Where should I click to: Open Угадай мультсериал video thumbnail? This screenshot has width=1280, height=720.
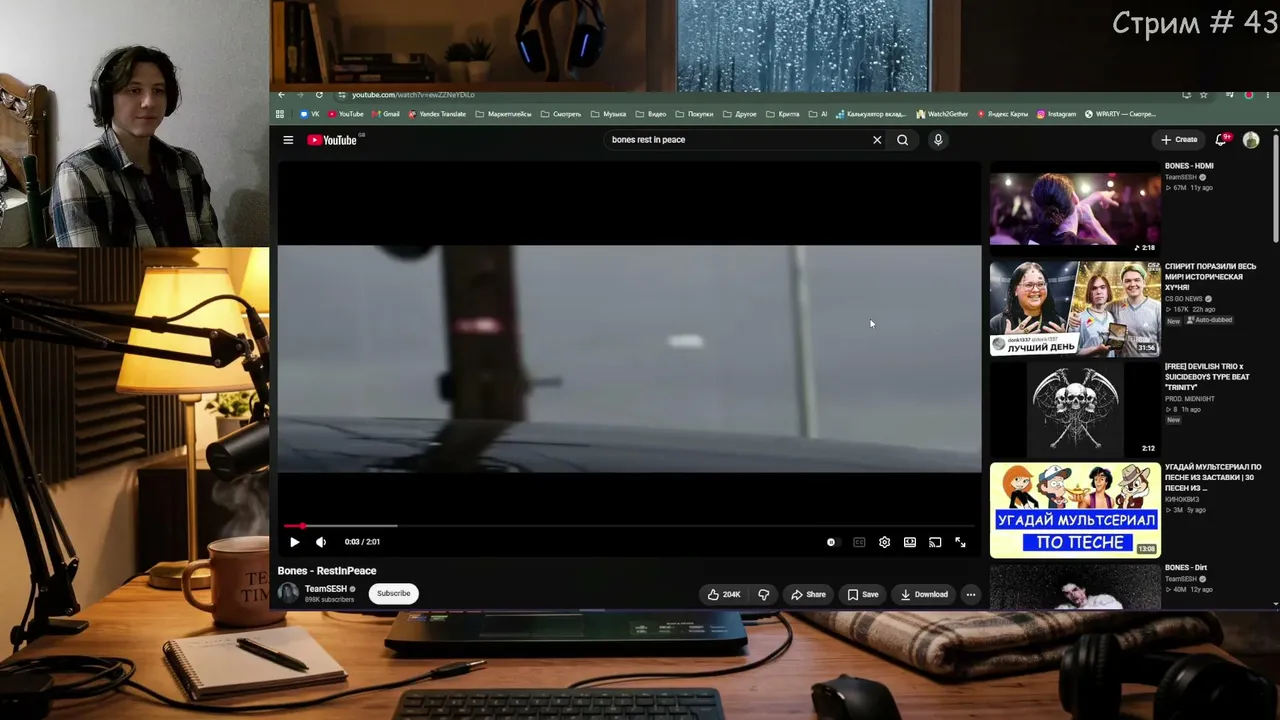1075,510
